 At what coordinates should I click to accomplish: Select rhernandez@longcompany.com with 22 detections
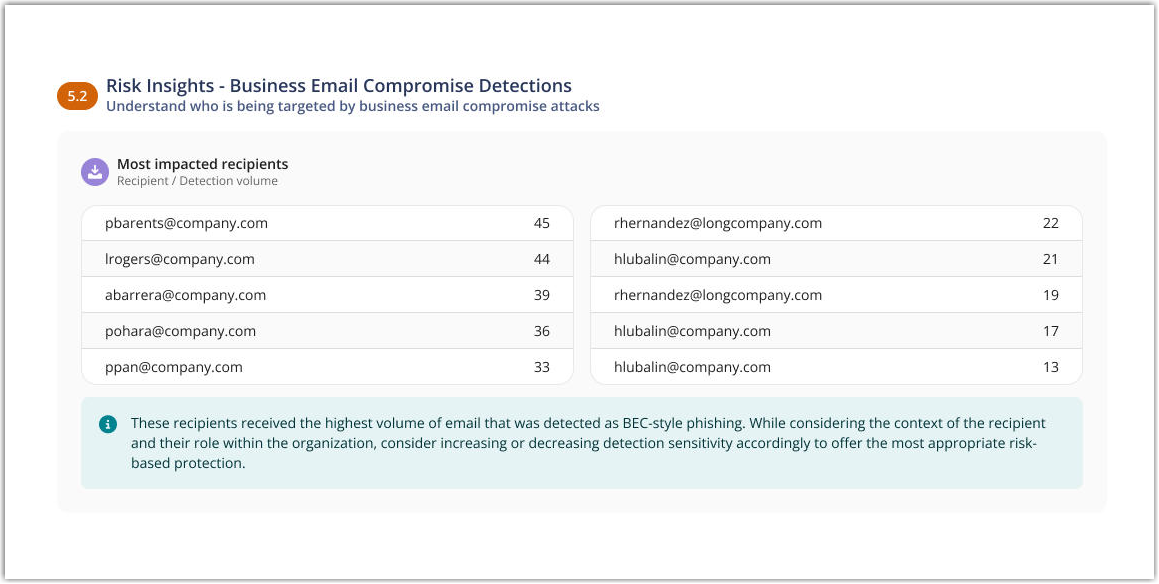(718, 223)
